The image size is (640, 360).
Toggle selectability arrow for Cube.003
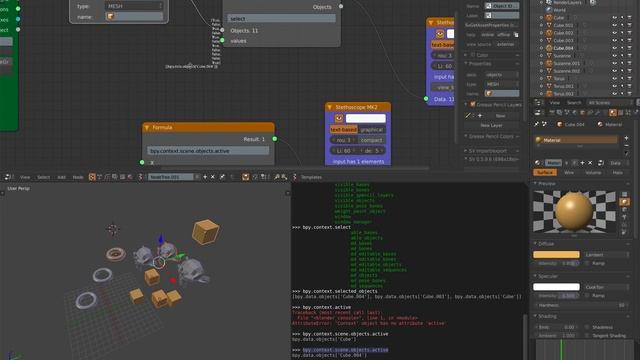pos(622,41)
